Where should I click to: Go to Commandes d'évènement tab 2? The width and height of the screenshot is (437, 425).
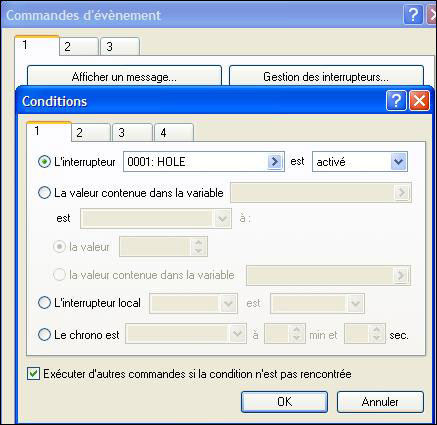coord(79,46)
